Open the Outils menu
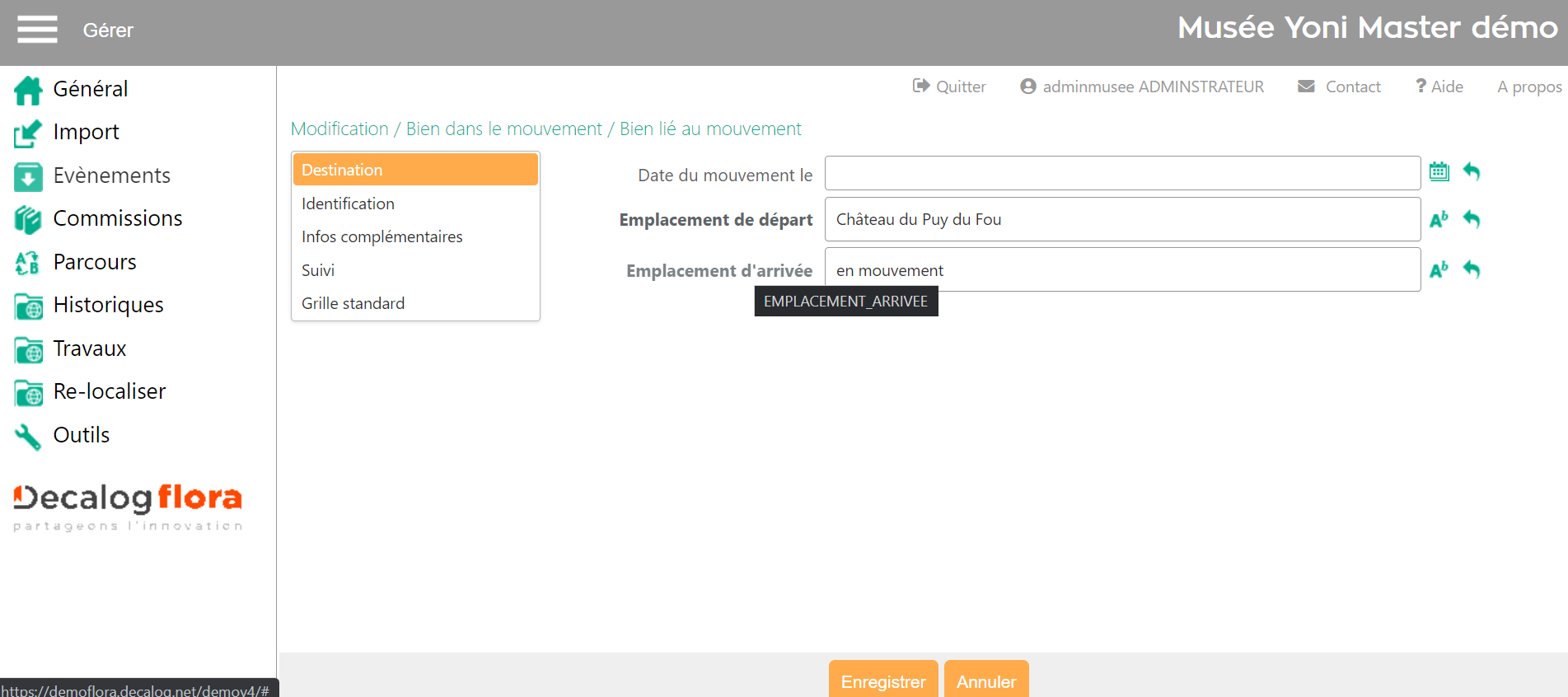 point(82,435)
